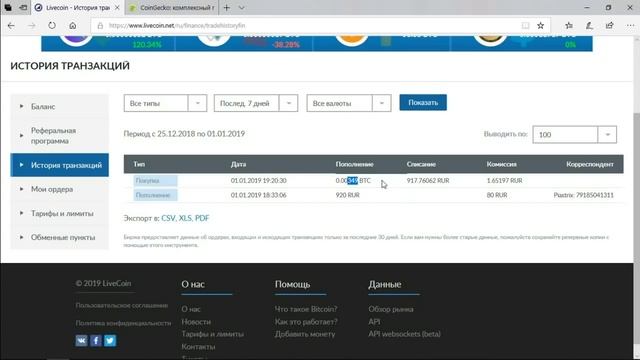Image resolution: width=640 pixels, height=360 pixels.
Task: Open footer link Пользовательское соглашение
Action: tap(122, 305)
